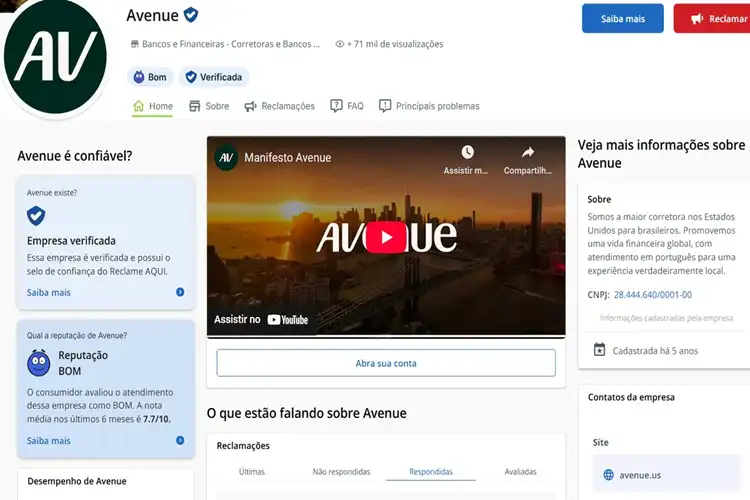750x500 pixels.
Task: Click 'Cadastrada há 5 anos' text
Action: click(655, 351)
